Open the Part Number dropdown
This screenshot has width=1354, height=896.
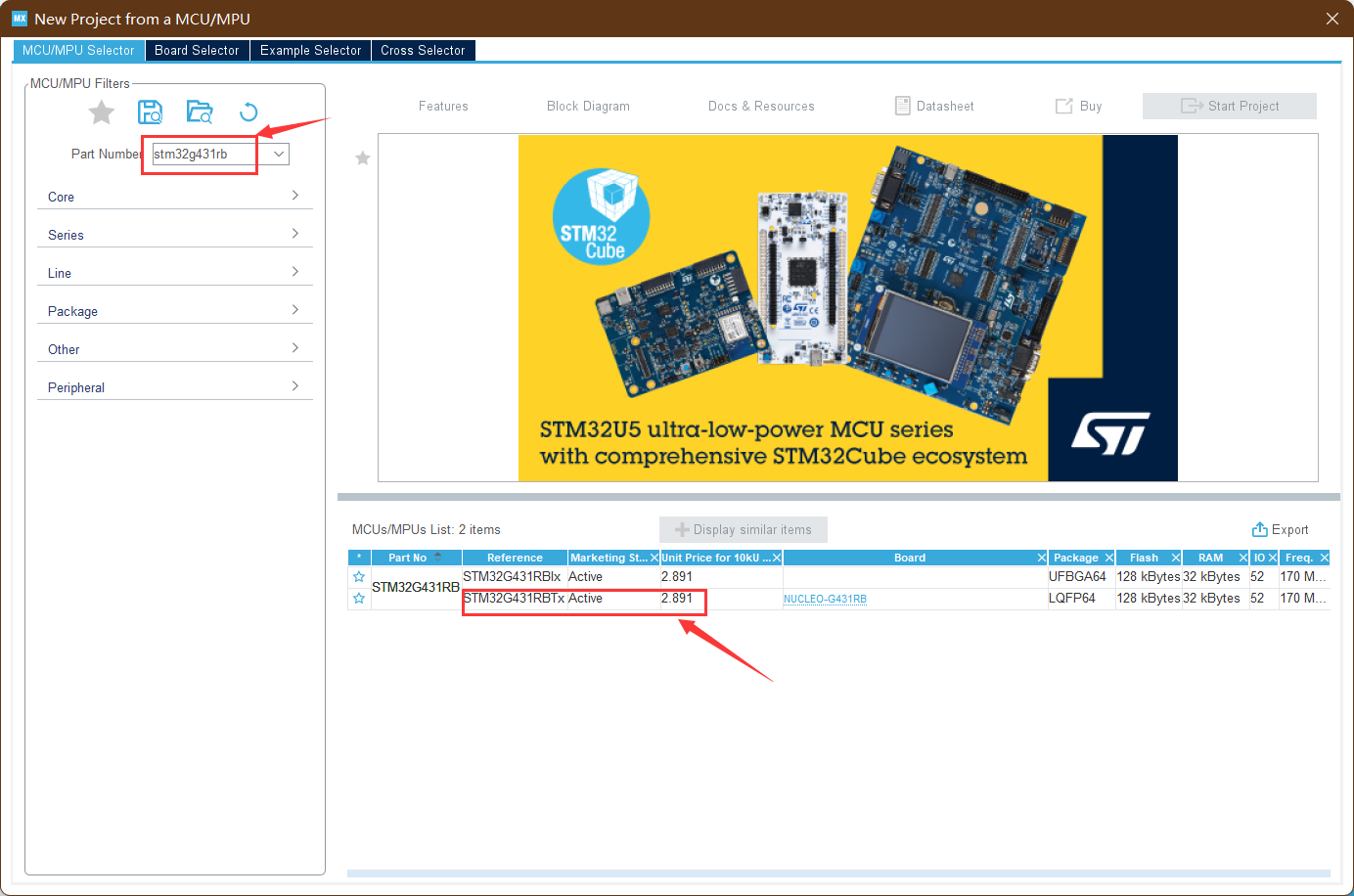277,154
